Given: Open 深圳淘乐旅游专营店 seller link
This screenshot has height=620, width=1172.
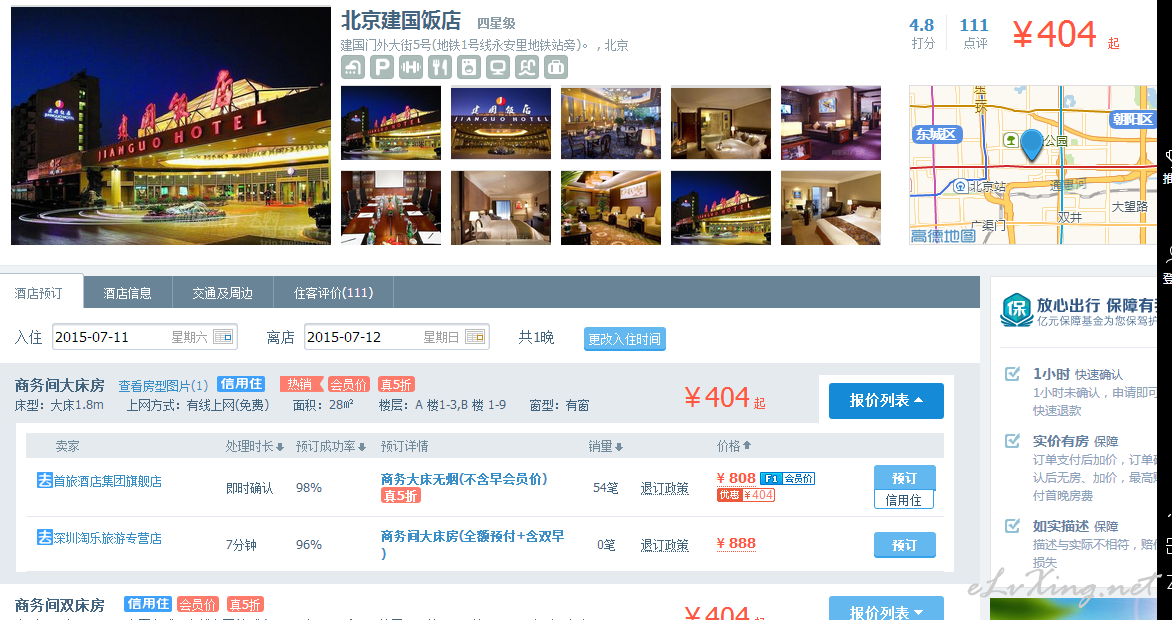Looking at the screenshot, I should (x=108, y=538).
